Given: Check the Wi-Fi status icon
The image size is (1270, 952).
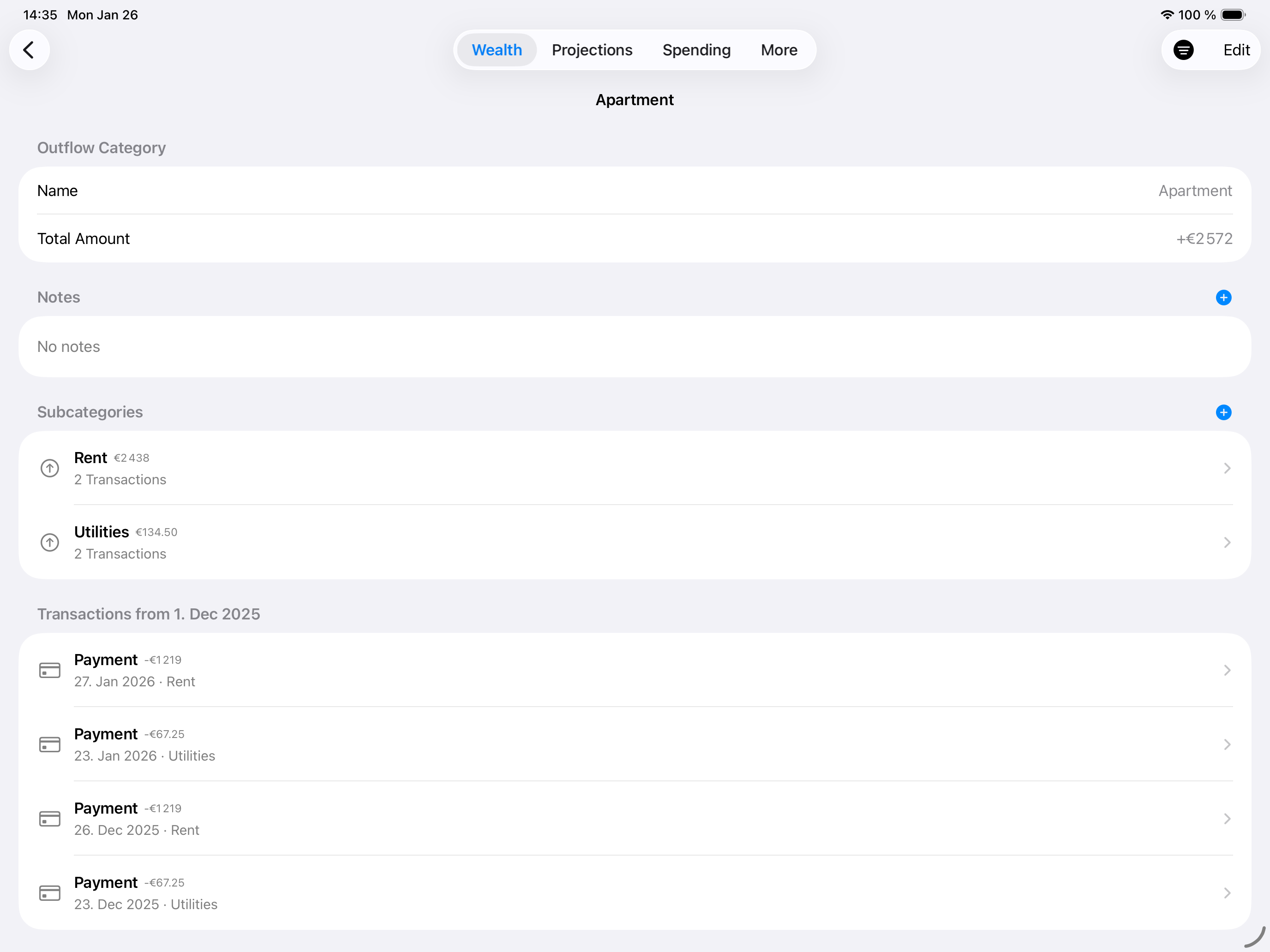Looking at the screenshot, I should click(1167, 15).
